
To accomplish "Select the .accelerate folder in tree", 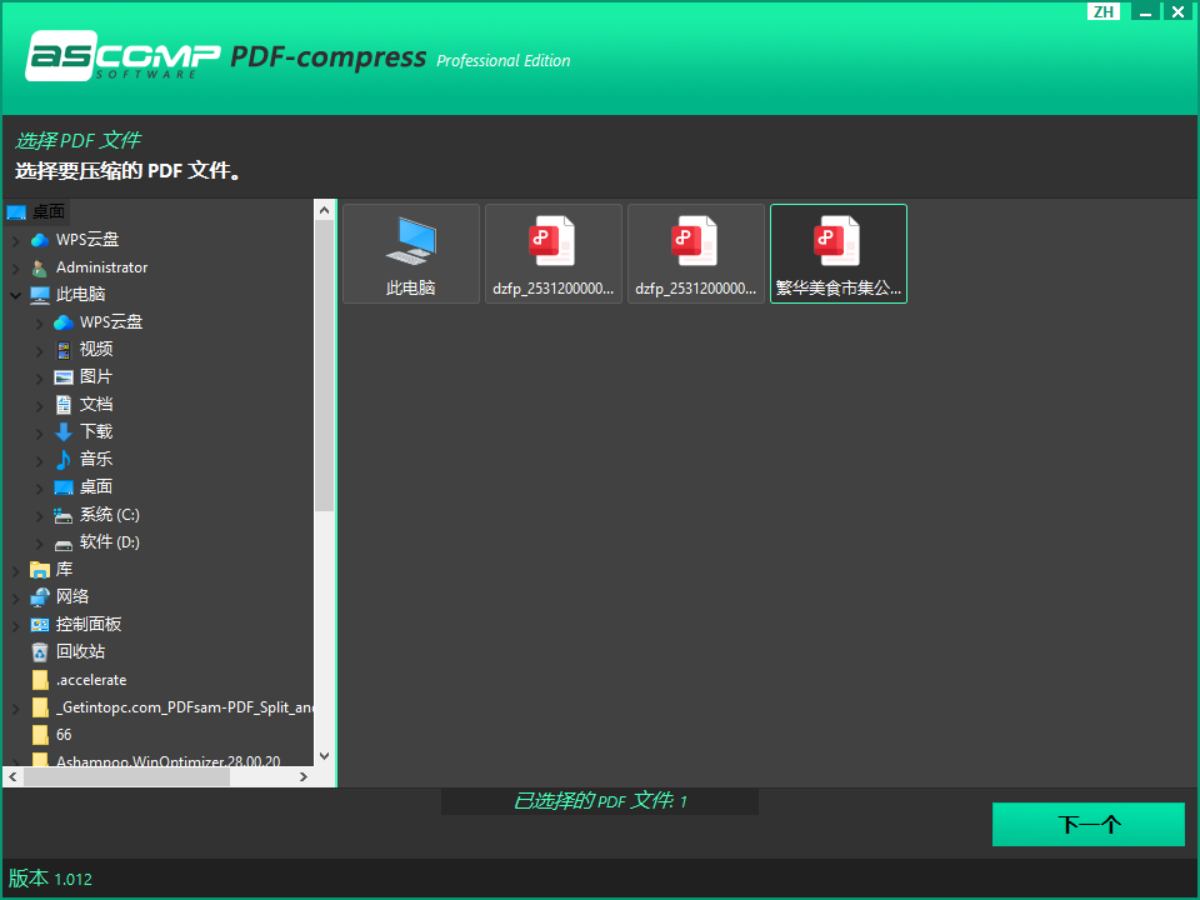I will point(91,680).
